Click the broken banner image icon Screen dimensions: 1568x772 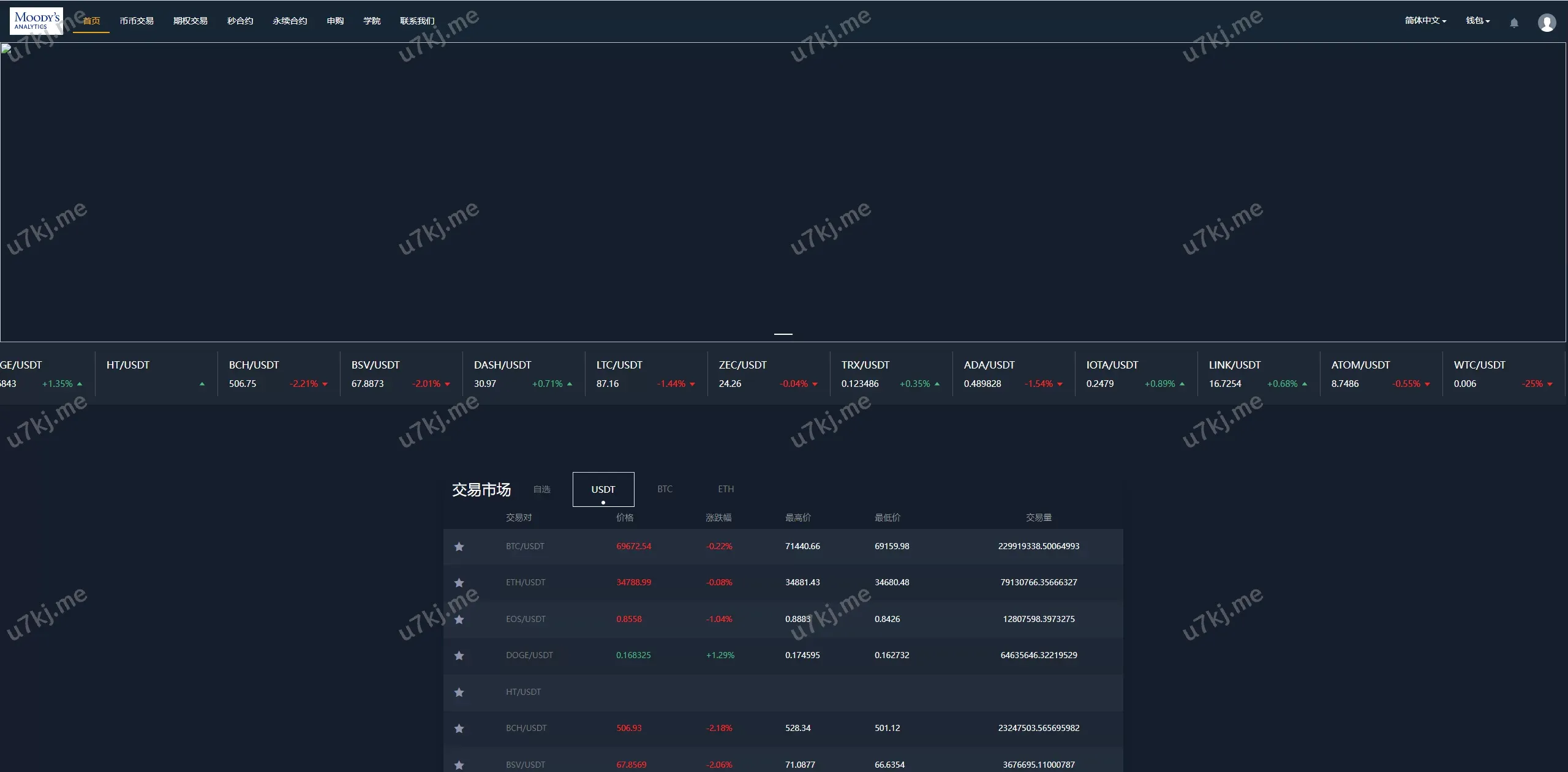coord(6,49)
